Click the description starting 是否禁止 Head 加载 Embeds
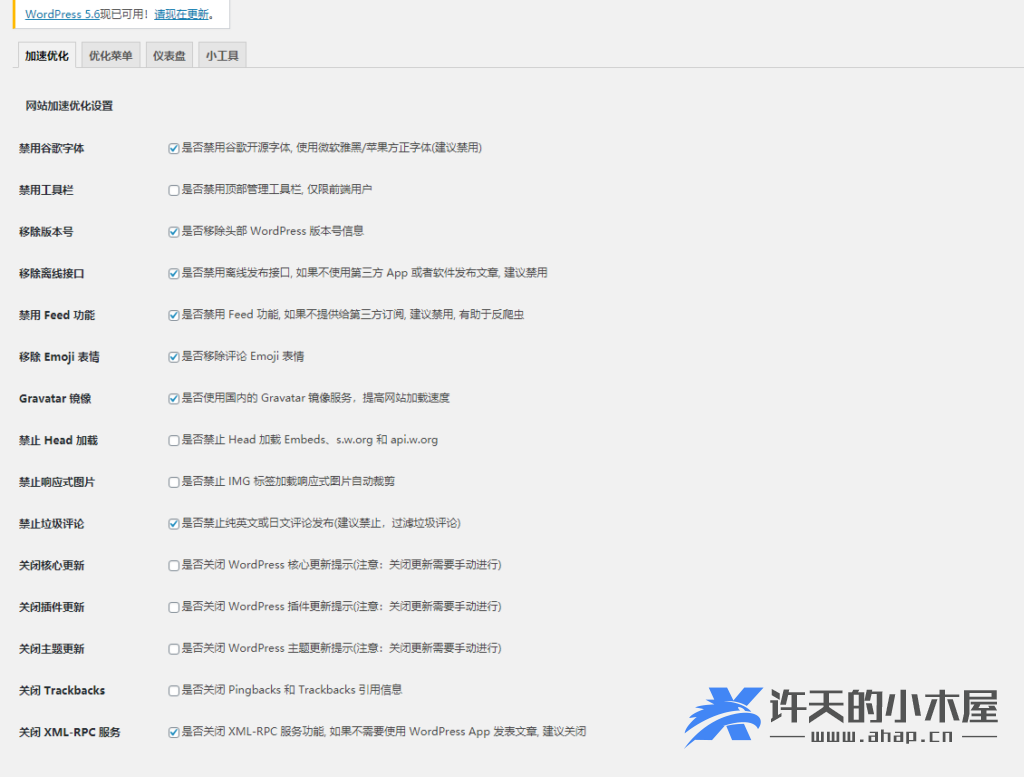Viewport: 1024px width, 777px height. point(310,439)
